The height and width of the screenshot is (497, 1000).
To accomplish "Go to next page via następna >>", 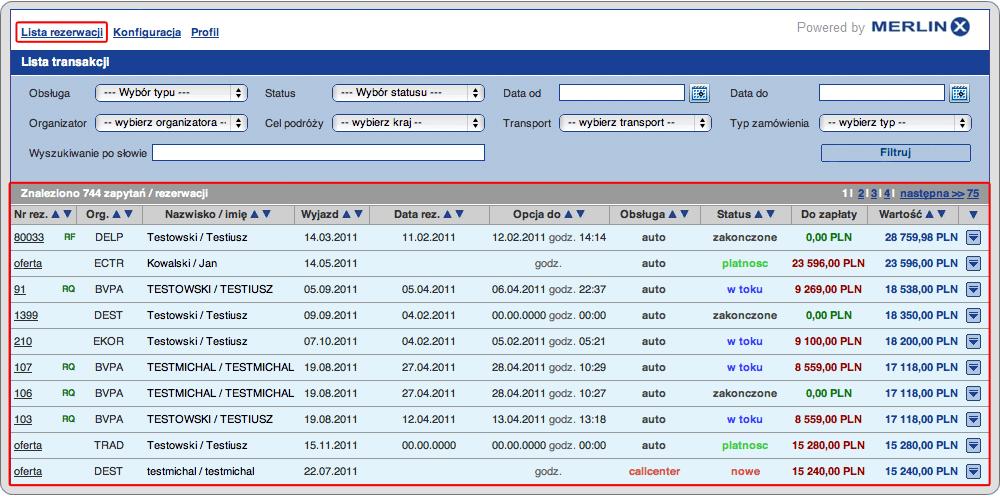I will tap(932, 193).
